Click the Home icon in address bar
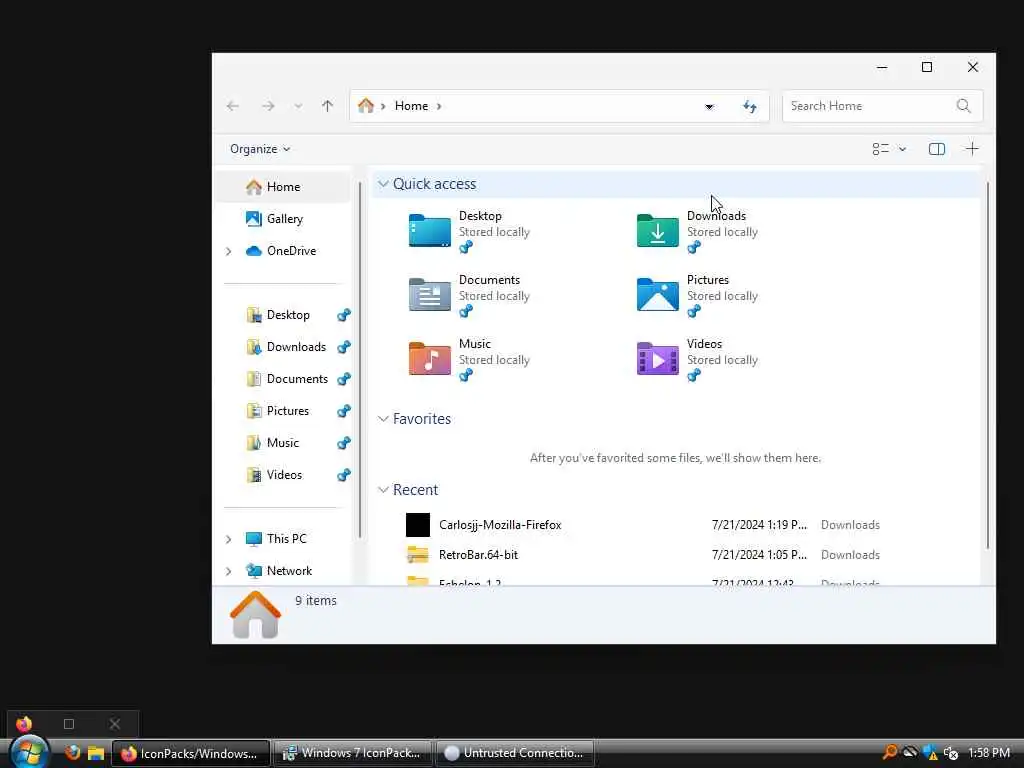1024x768 pixels. pos(366,105)
